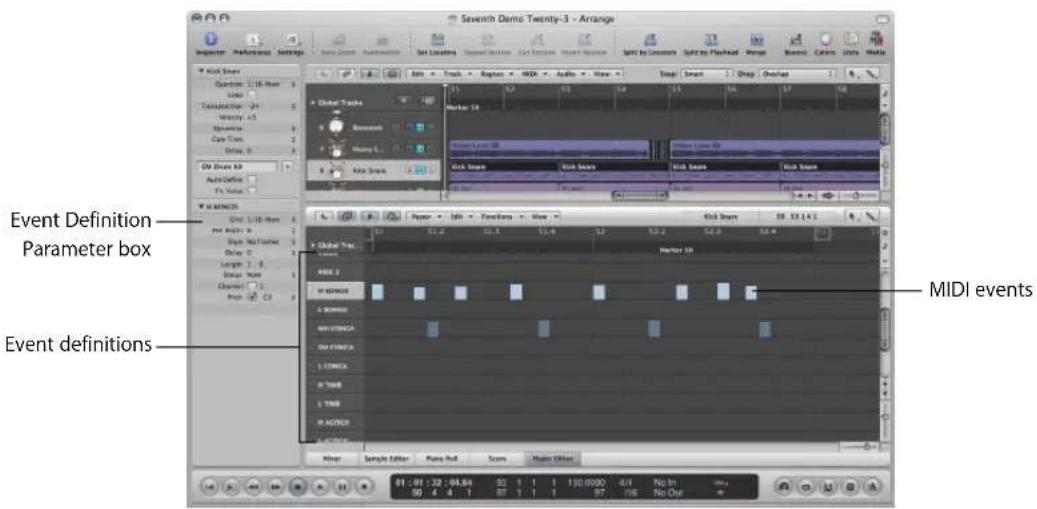Switch to the Piano Roll tab

(442, 457)
